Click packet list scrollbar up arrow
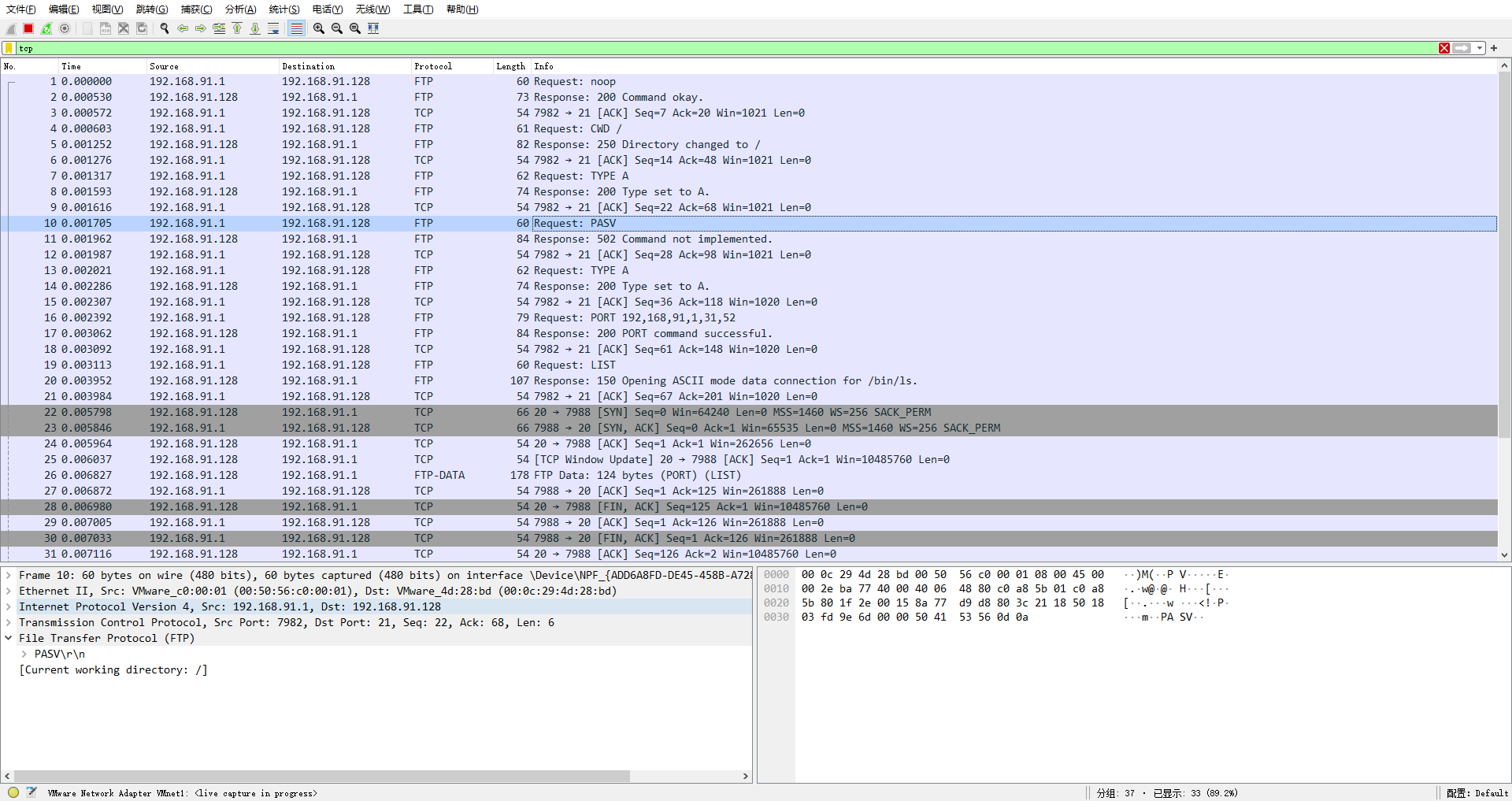Viewport: 1512px width, 801px height. [x=1504, y=65]
